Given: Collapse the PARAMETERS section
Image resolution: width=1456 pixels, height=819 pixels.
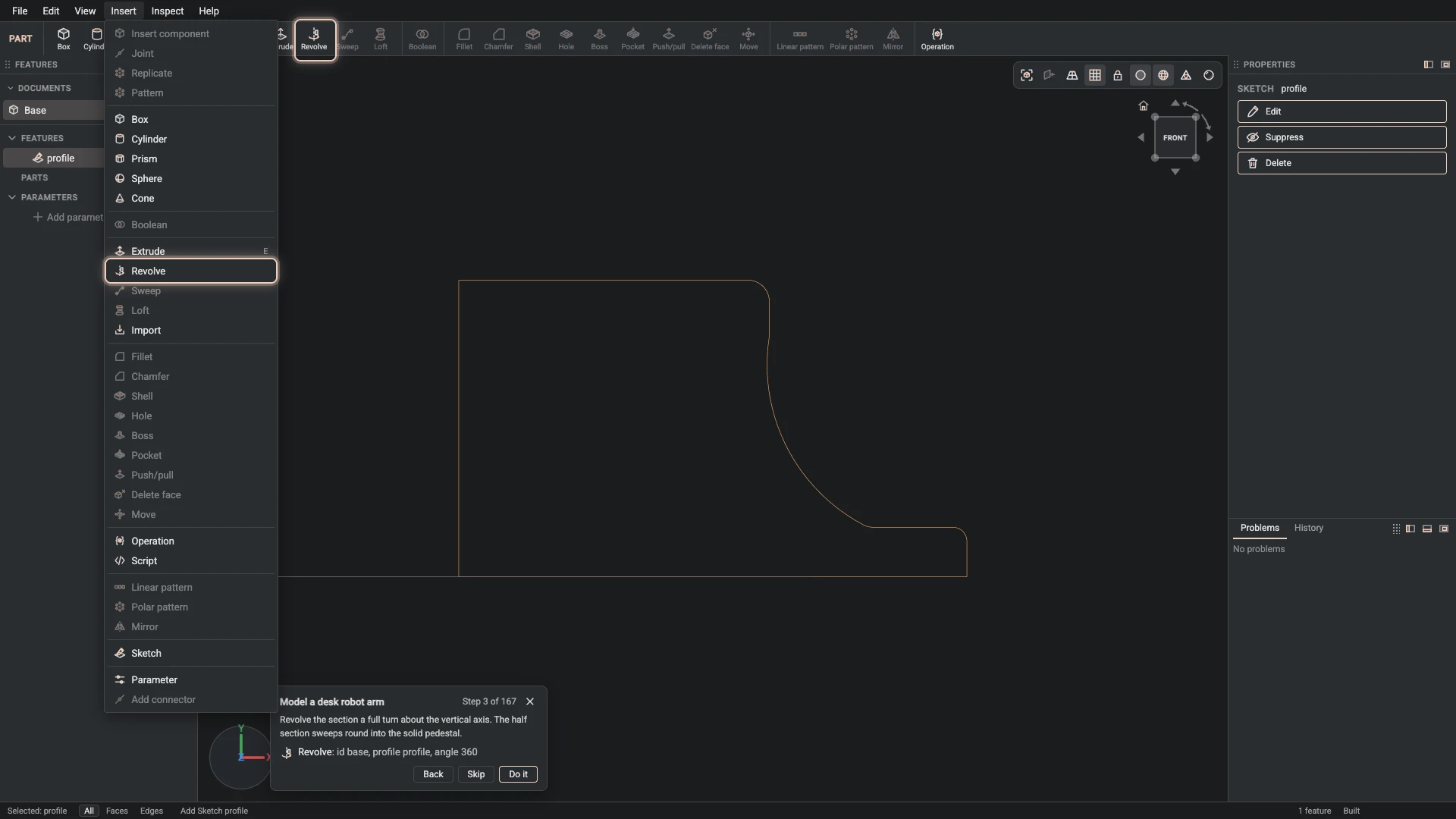Looking at the screenshot, I should tap(12, 197).
